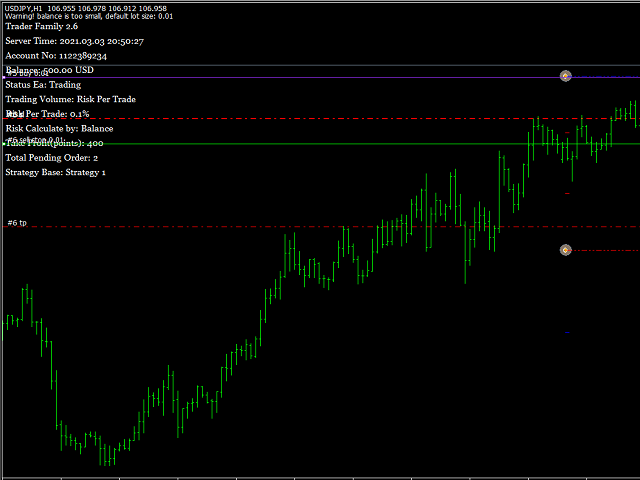Click the 'Risk Per Trade: 0.1%' value

(47, 114)
